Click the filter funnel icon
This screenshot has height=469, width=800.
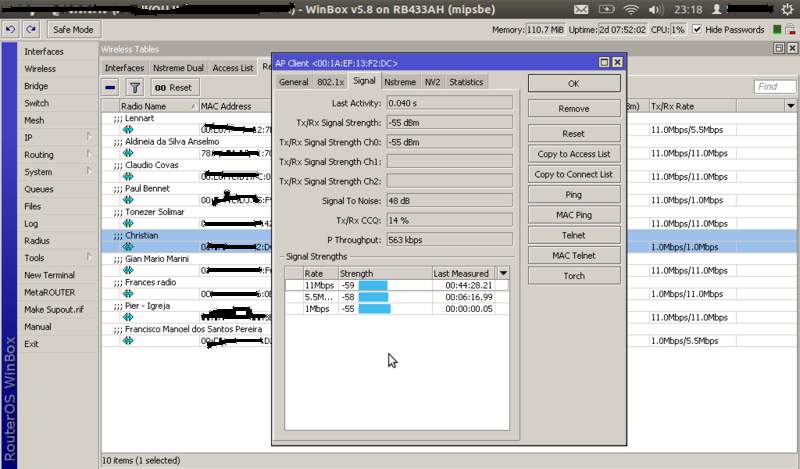(135, 87)
